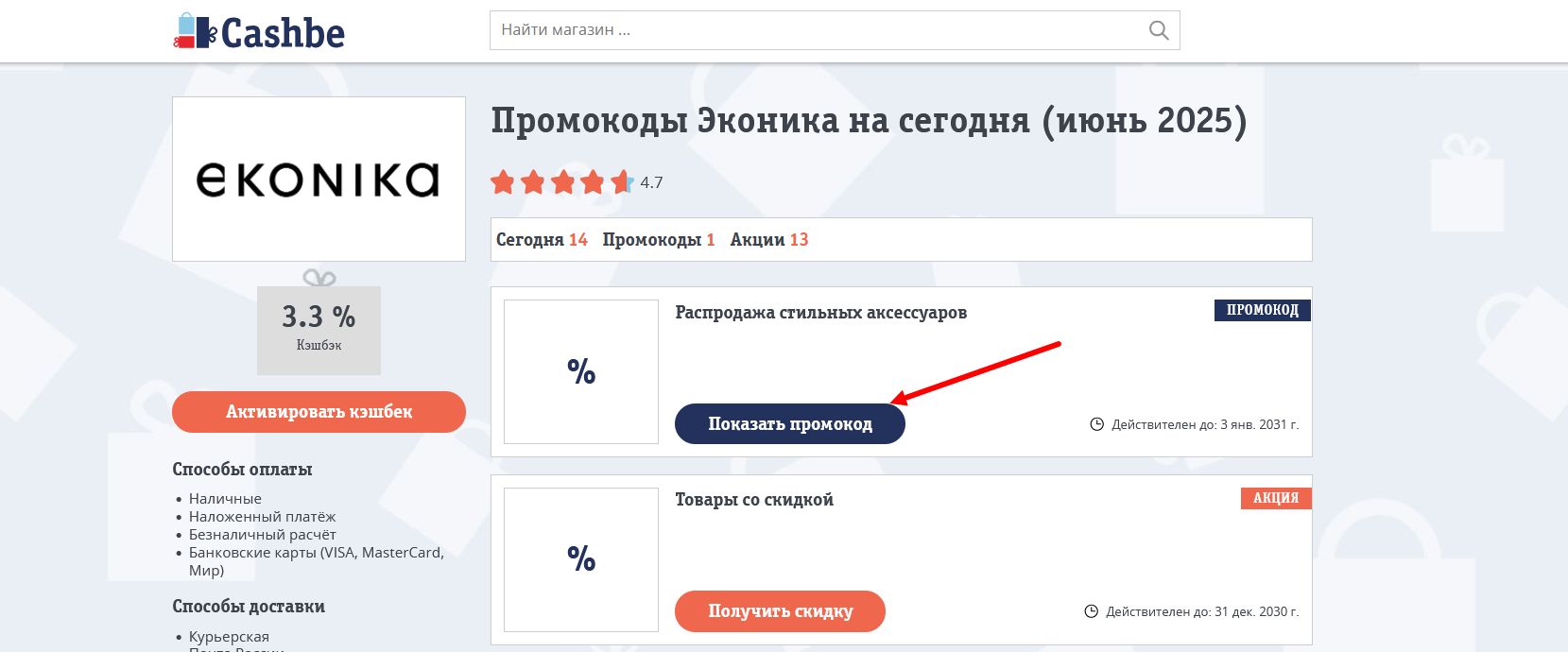This screenshot has width=1568, height=652.
Task: Click 'Активировать кэшбек' button
Action: [319, 412]
